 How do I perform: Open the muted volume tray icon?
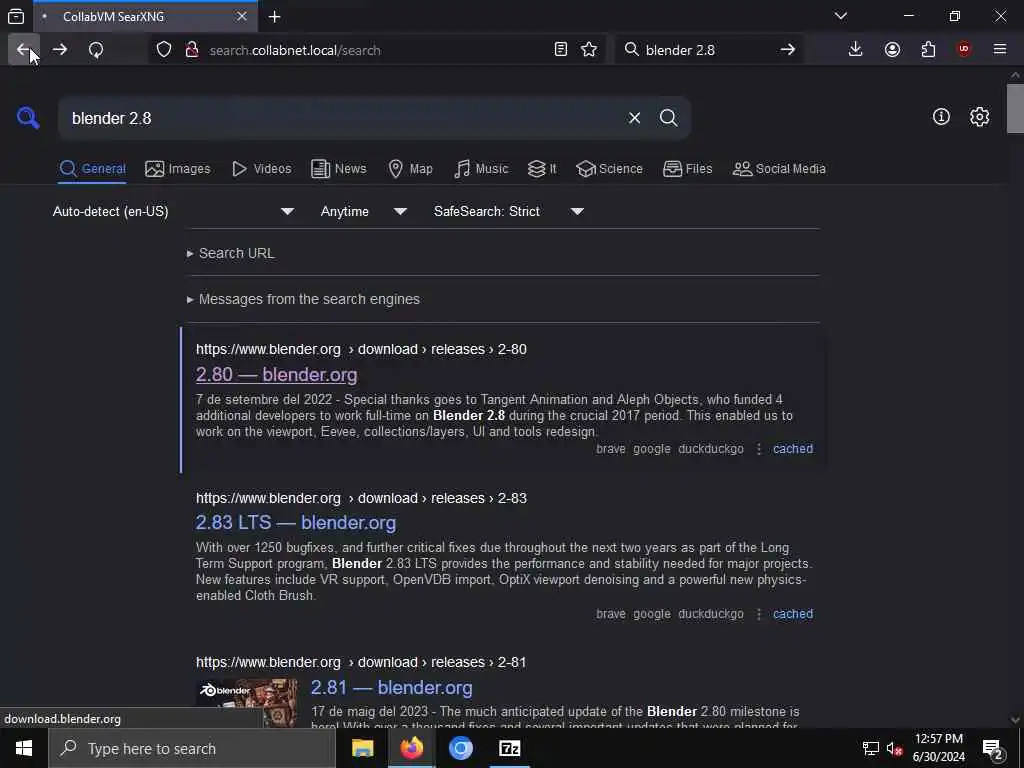pyautogui.click(x=893, y=748)
